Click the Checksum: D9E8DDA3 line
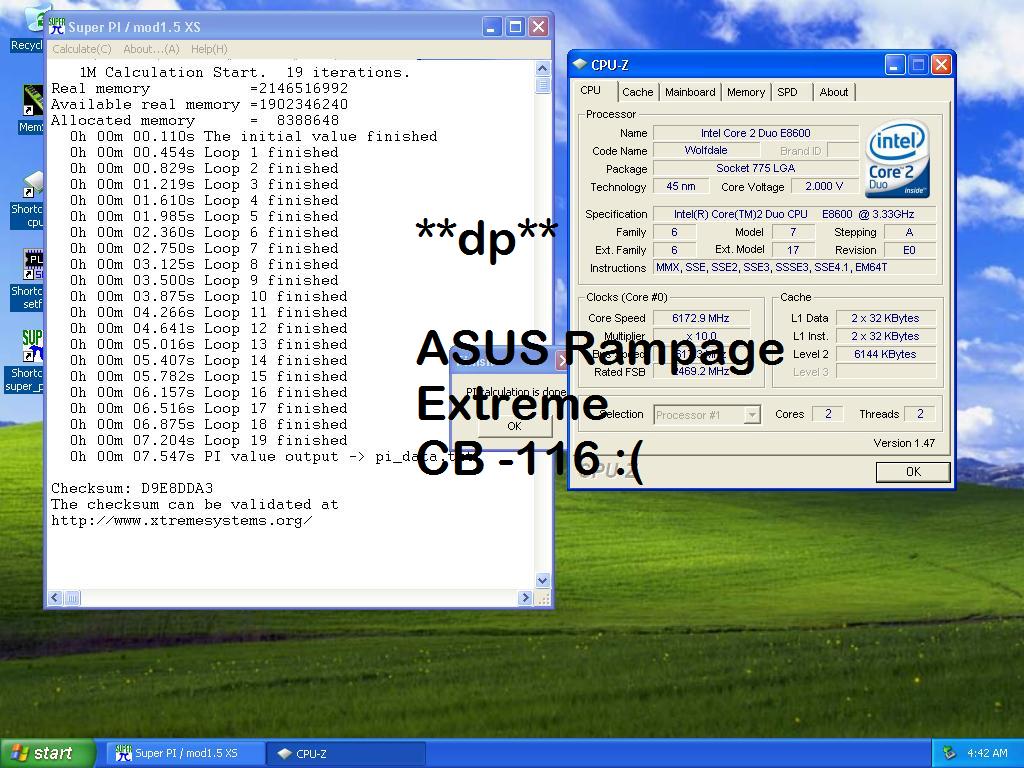Viewport: 1024px width, 768px height. click(x=132, y=488)
